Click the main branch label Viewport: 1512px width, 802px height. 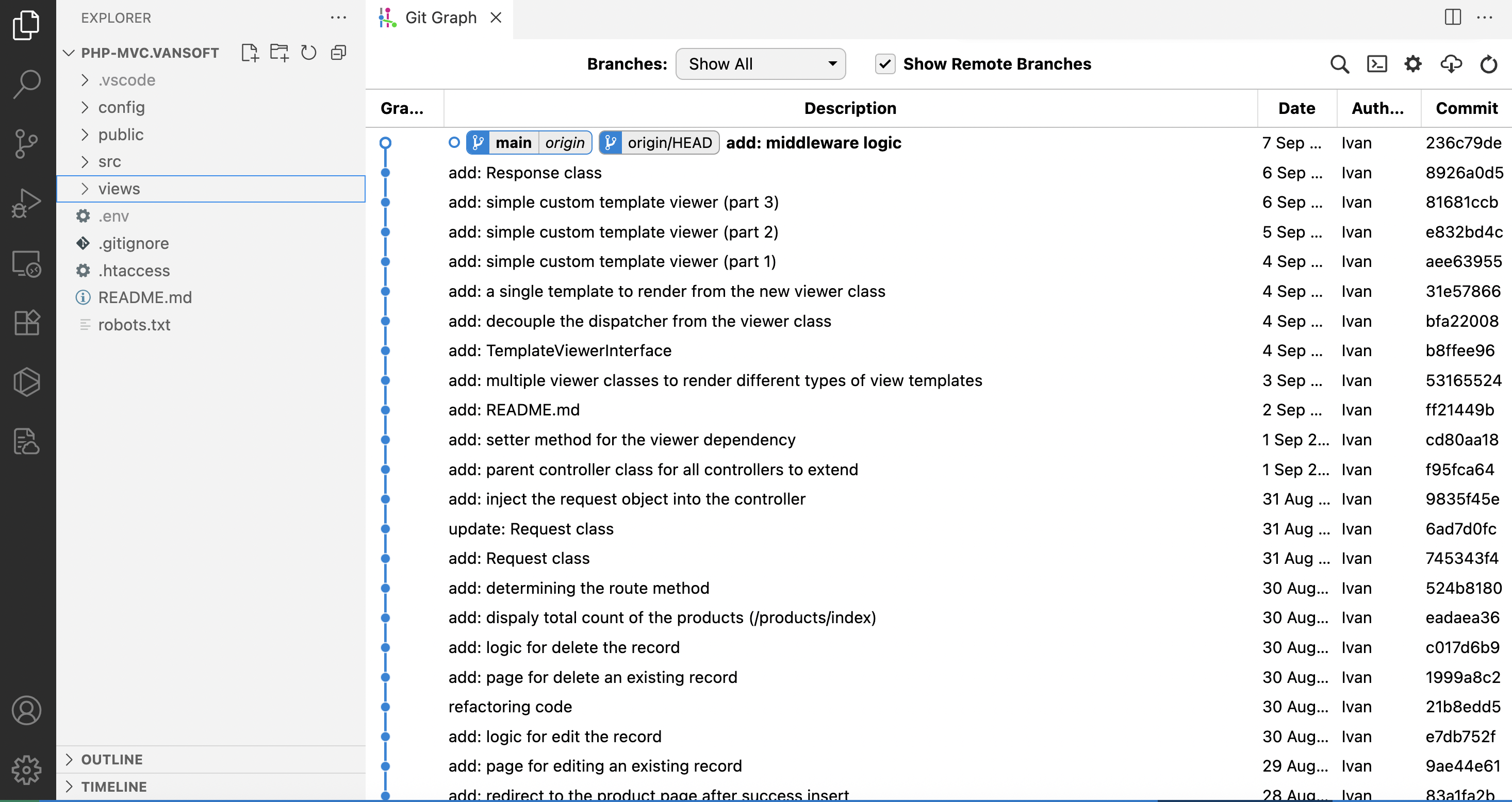[513, 143]
